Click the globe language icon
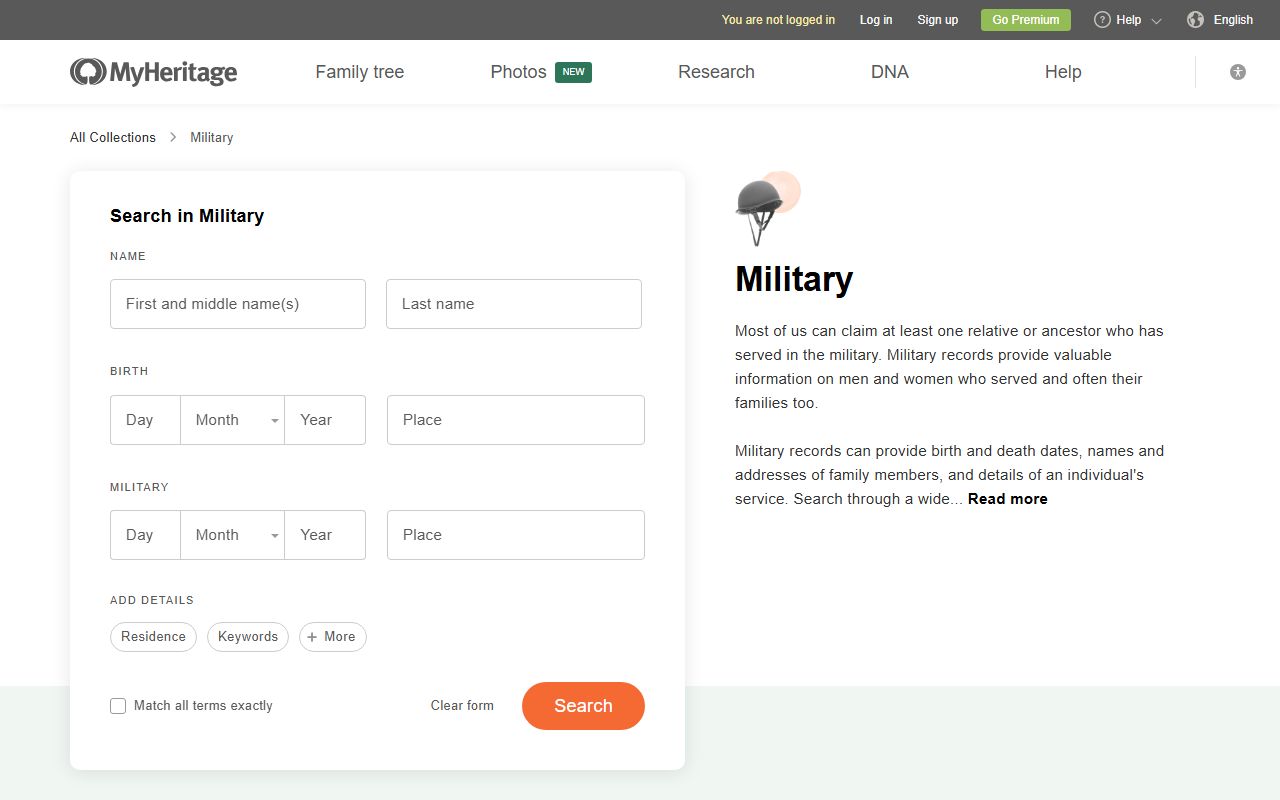Viewport: 1280px width, 800px height. click(x=1195, y=20)
